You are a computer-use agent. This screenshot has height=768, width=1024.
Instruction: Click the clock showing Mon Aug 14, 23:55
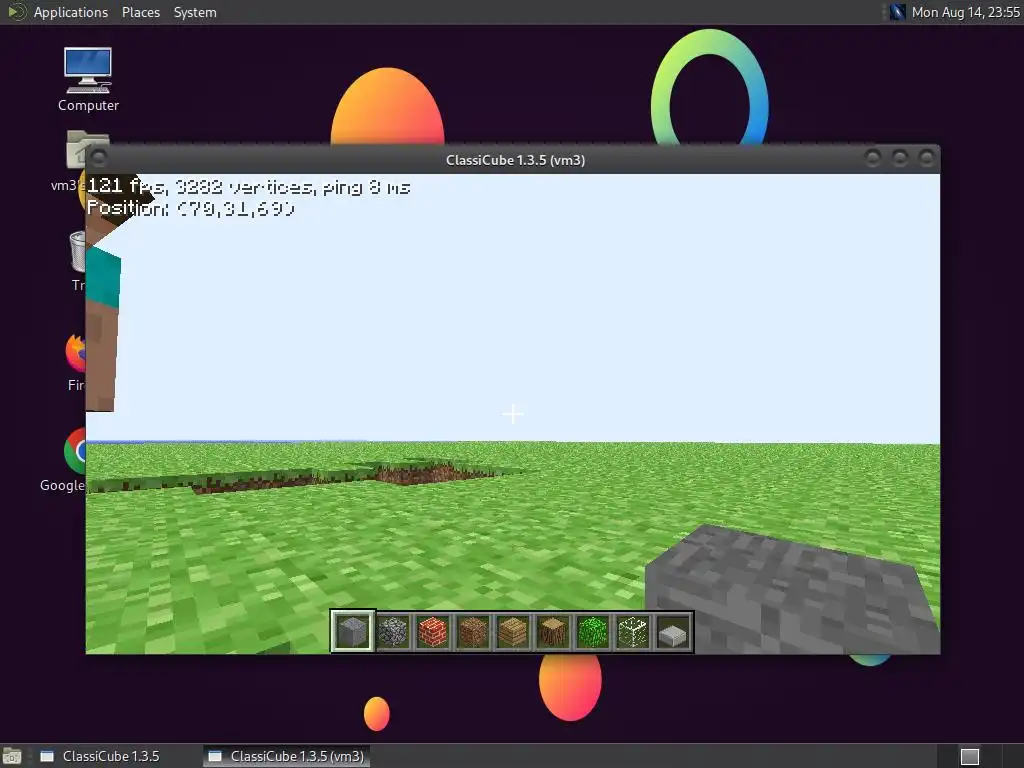click(x=965, y=12)
